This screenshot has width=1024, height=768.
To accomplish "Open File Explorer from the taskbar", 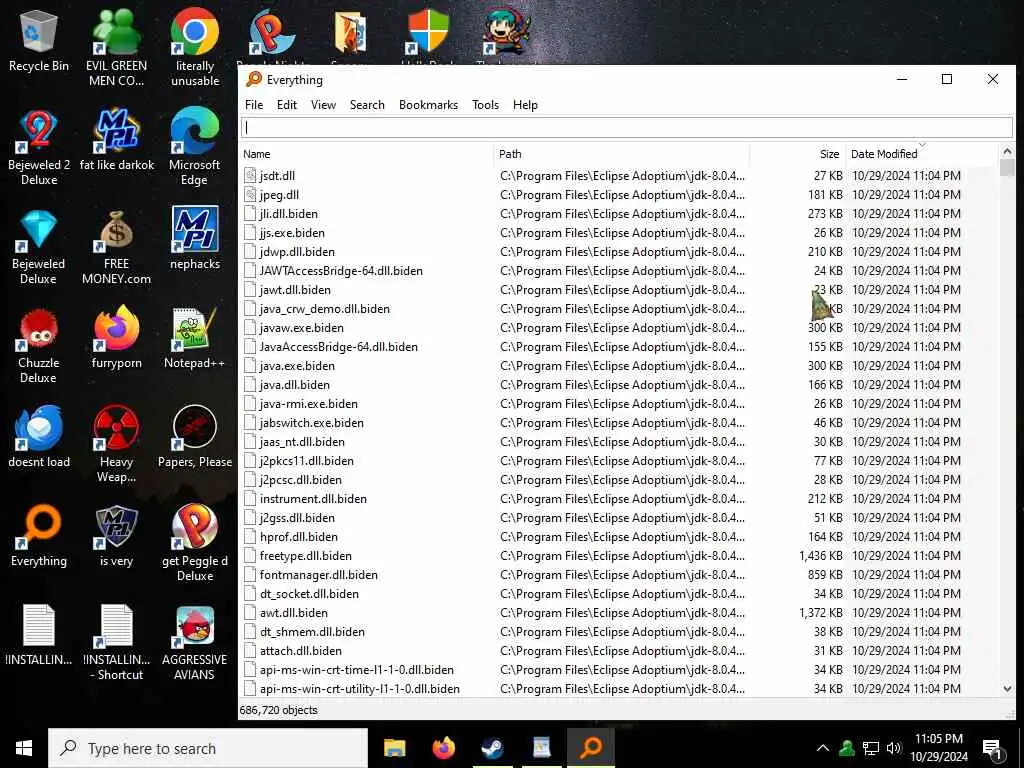I will (x=394, y=748).
